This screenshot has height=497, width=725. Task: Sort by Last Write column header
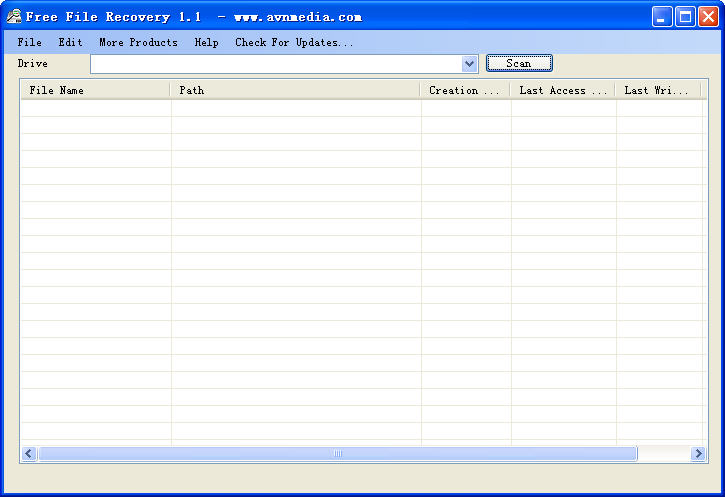(x=657, y=90)
